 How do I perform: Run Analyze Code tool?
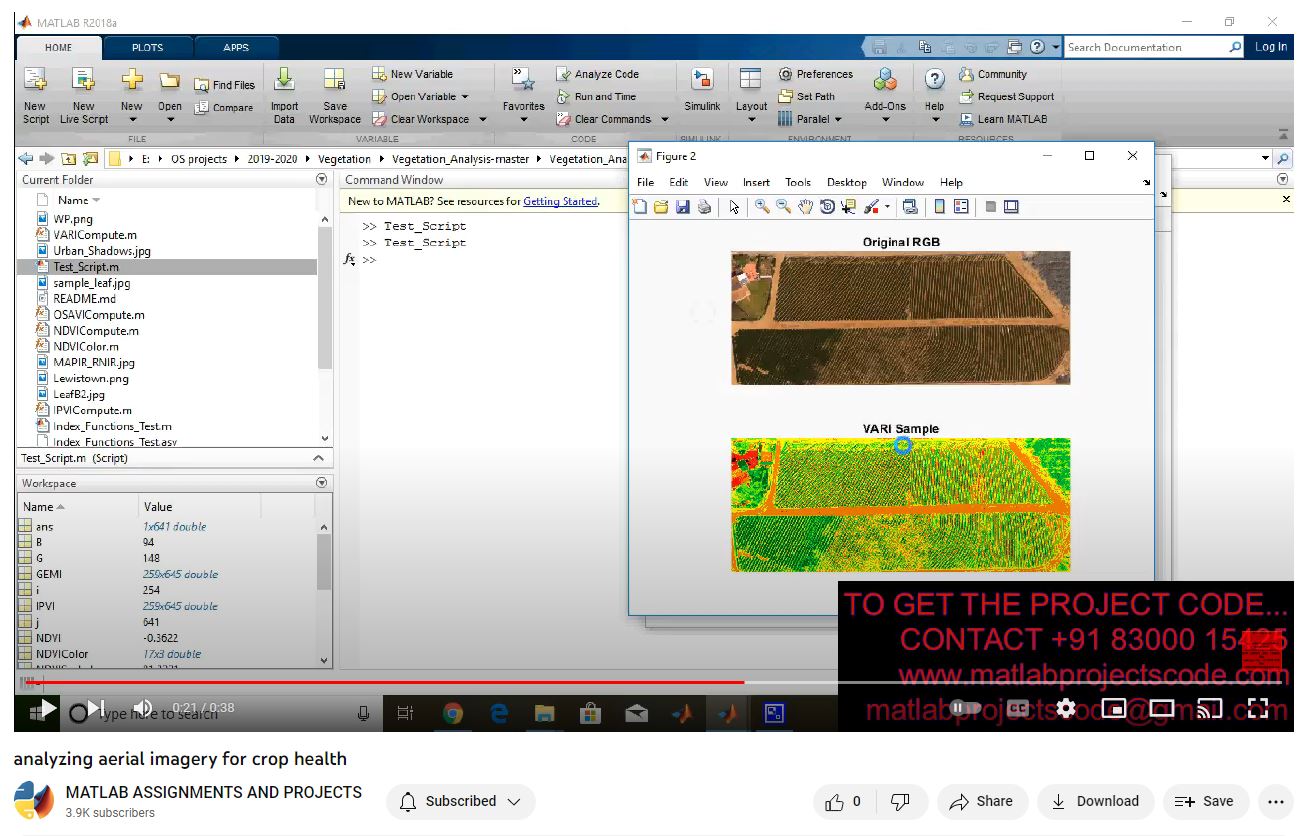(597, 74)
